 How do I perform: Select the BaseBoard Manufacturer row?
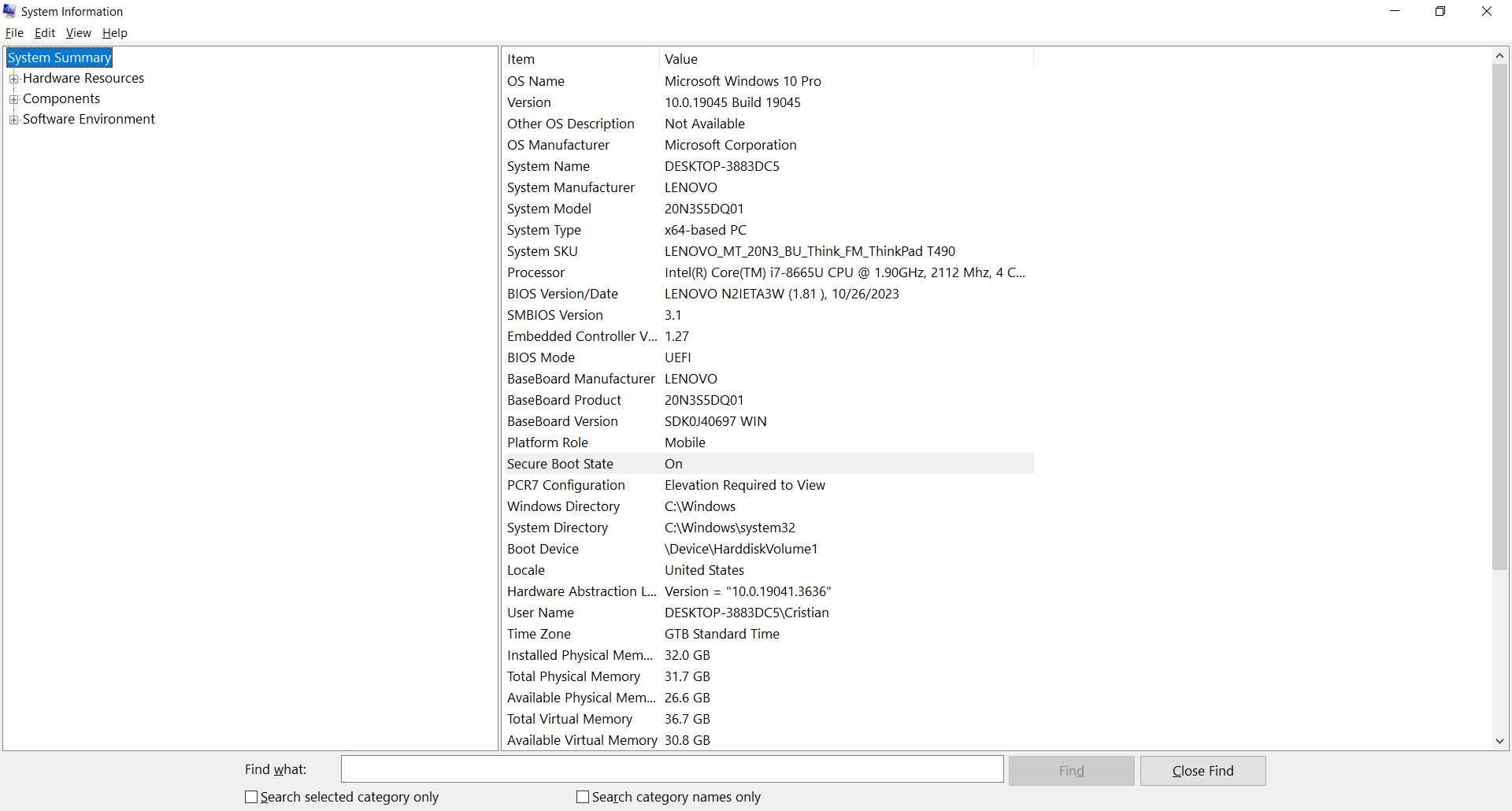pos(768,379)
